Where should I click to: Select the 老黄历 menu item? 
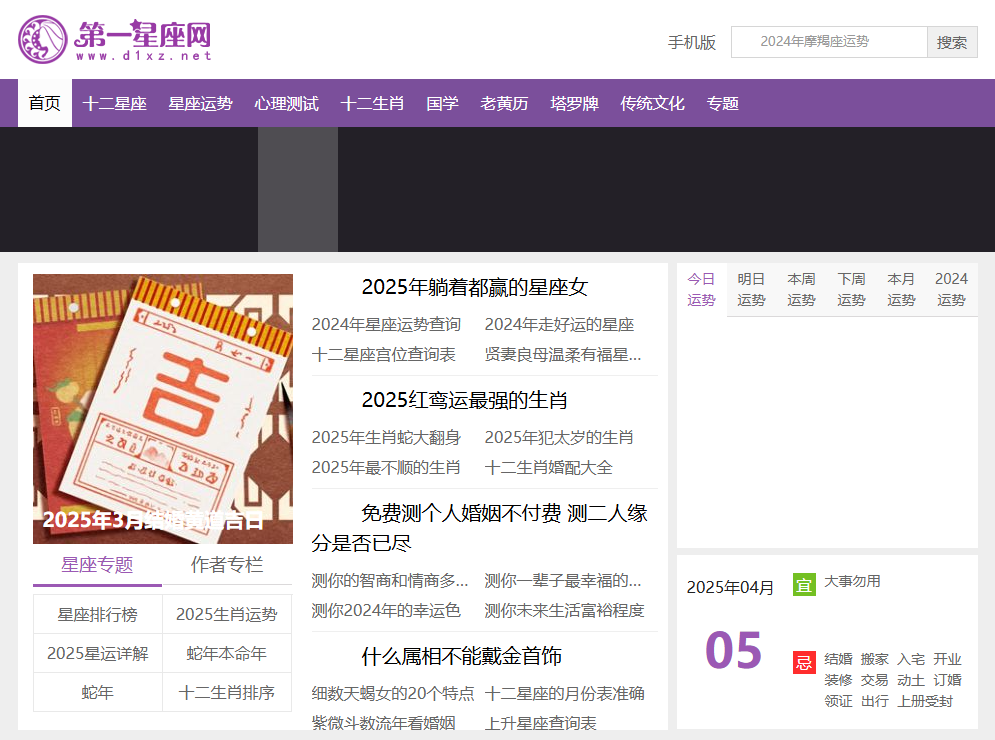504,103
